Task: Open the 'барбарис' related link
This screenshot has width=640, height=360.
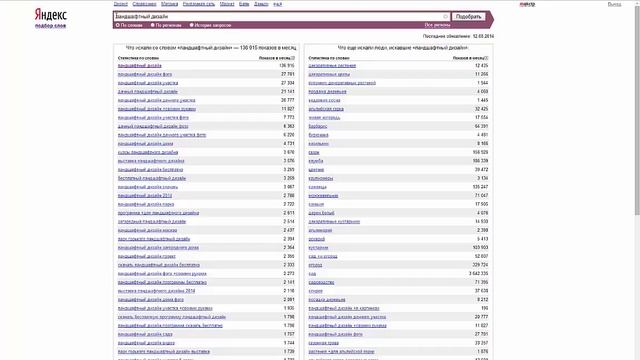Action: pyautogui.click(x=318, y=126)
